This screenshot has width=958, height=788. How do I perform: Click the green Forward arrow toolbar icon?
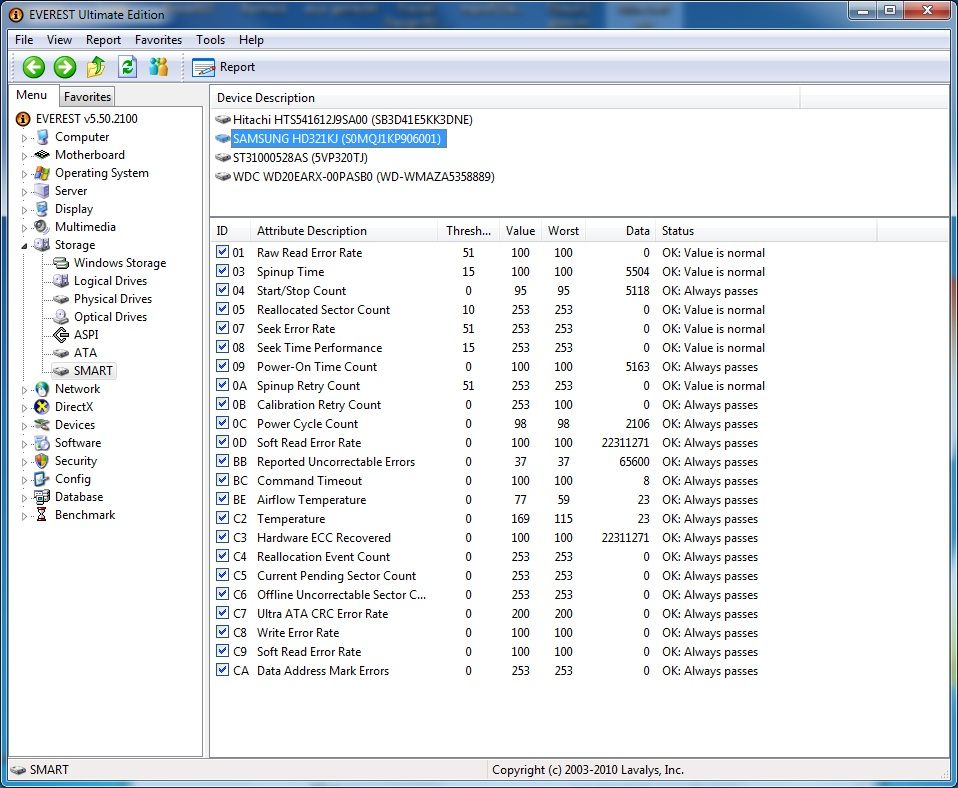point(65,67)
